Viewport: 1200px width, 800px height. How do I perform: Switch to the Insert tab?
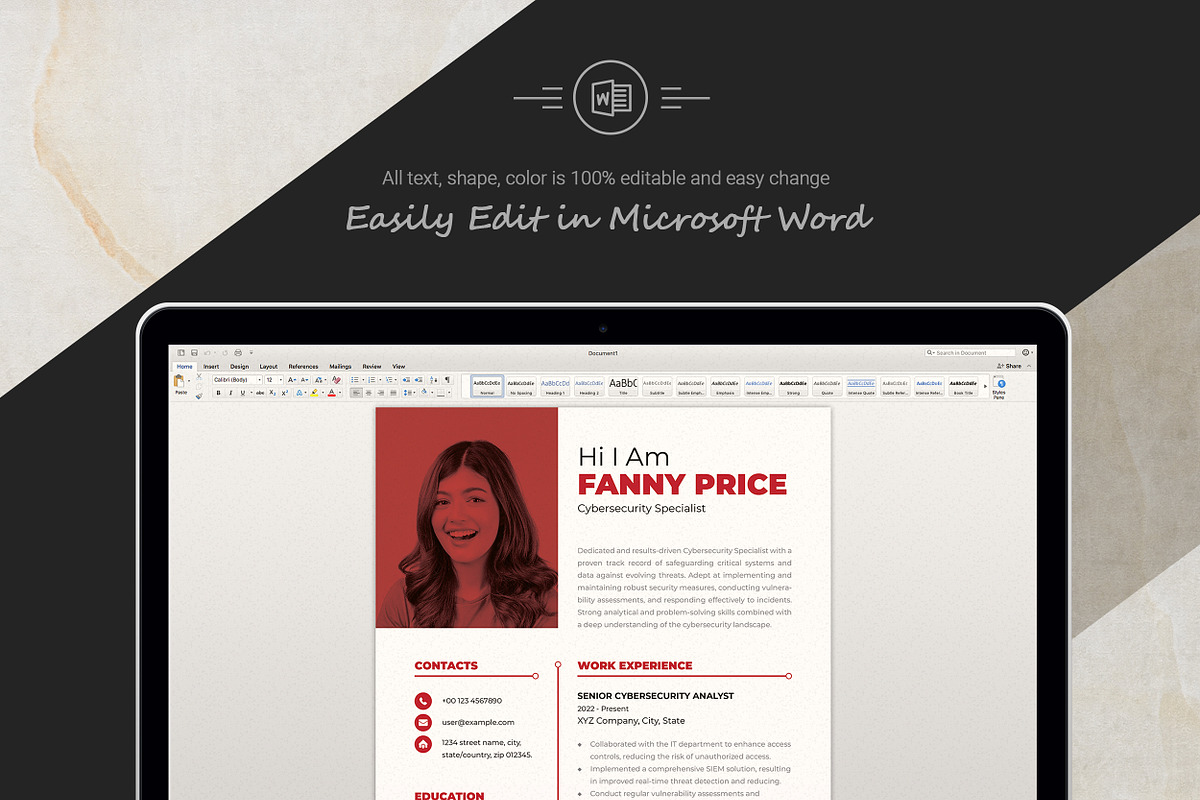tap(211, 367)
